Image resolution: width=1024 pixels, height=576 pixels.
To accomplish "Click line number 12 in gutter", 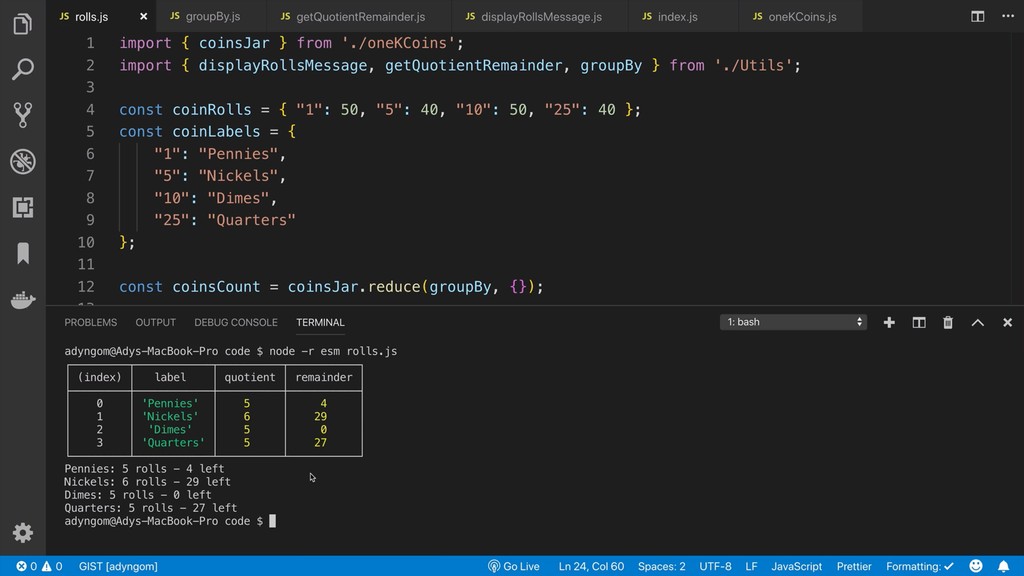I will 86,287.
